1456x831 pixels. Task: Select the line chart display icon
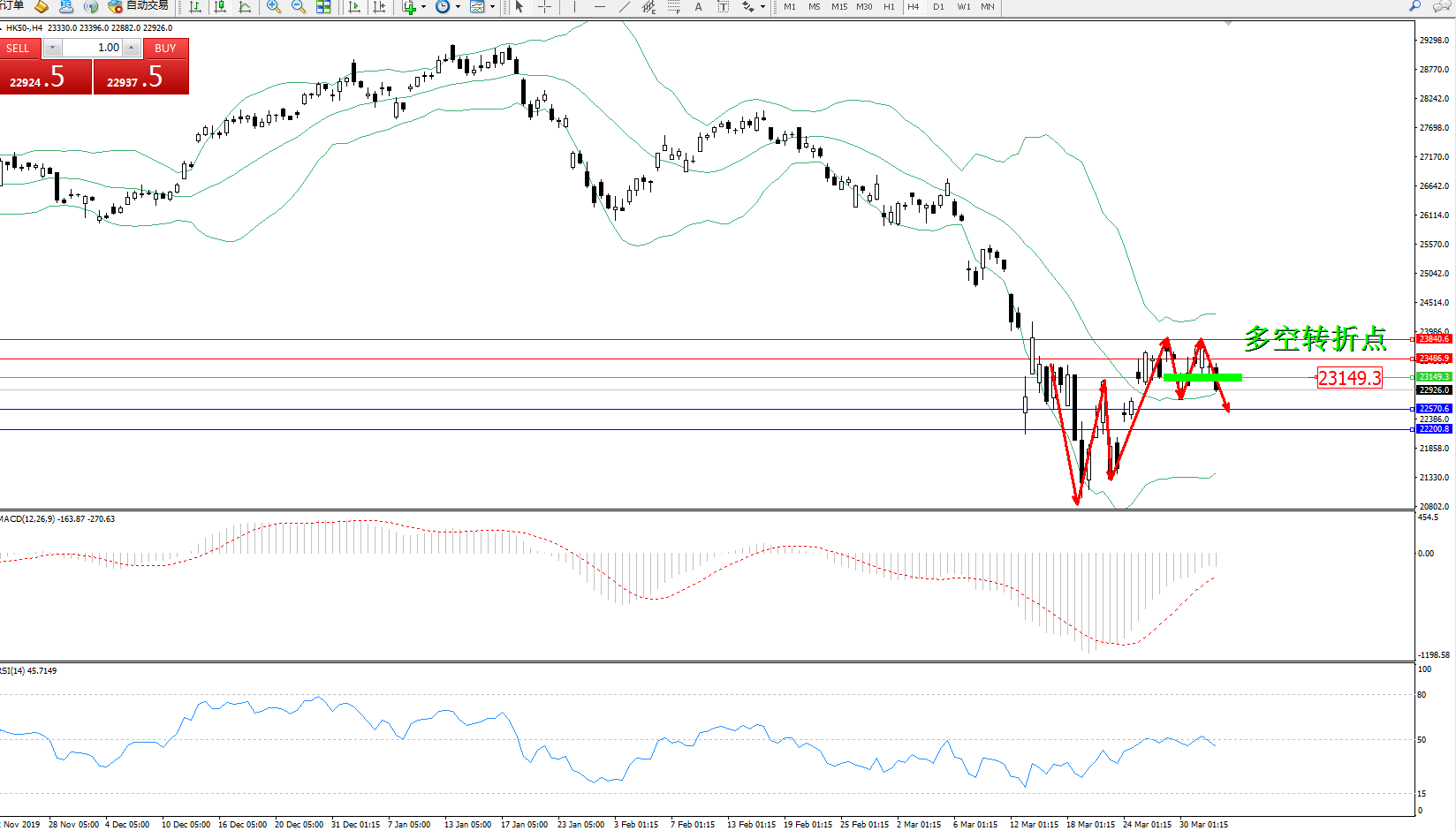pos(245,7)
